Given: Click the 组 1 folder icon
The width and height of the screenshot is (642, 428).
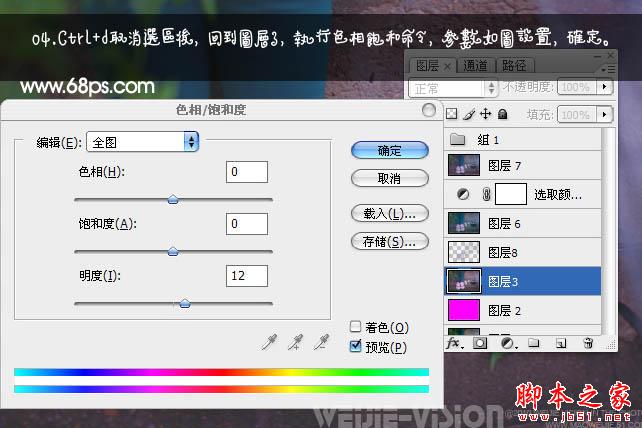Looking at the screenshot, I should 457,140.
